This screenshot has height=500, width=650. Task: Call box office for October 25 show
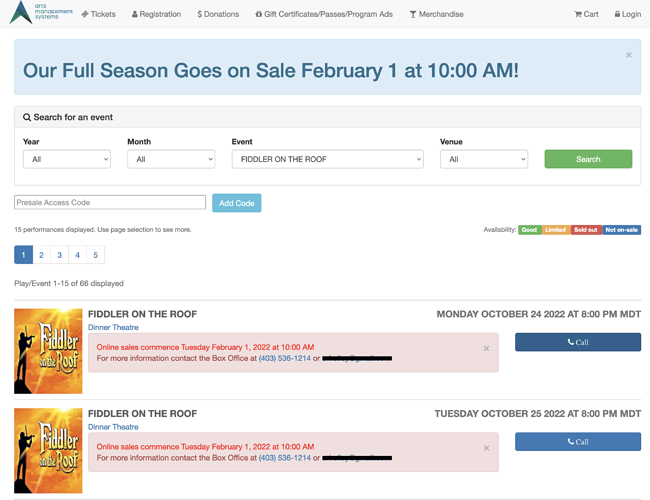click(x=578, y=442)
